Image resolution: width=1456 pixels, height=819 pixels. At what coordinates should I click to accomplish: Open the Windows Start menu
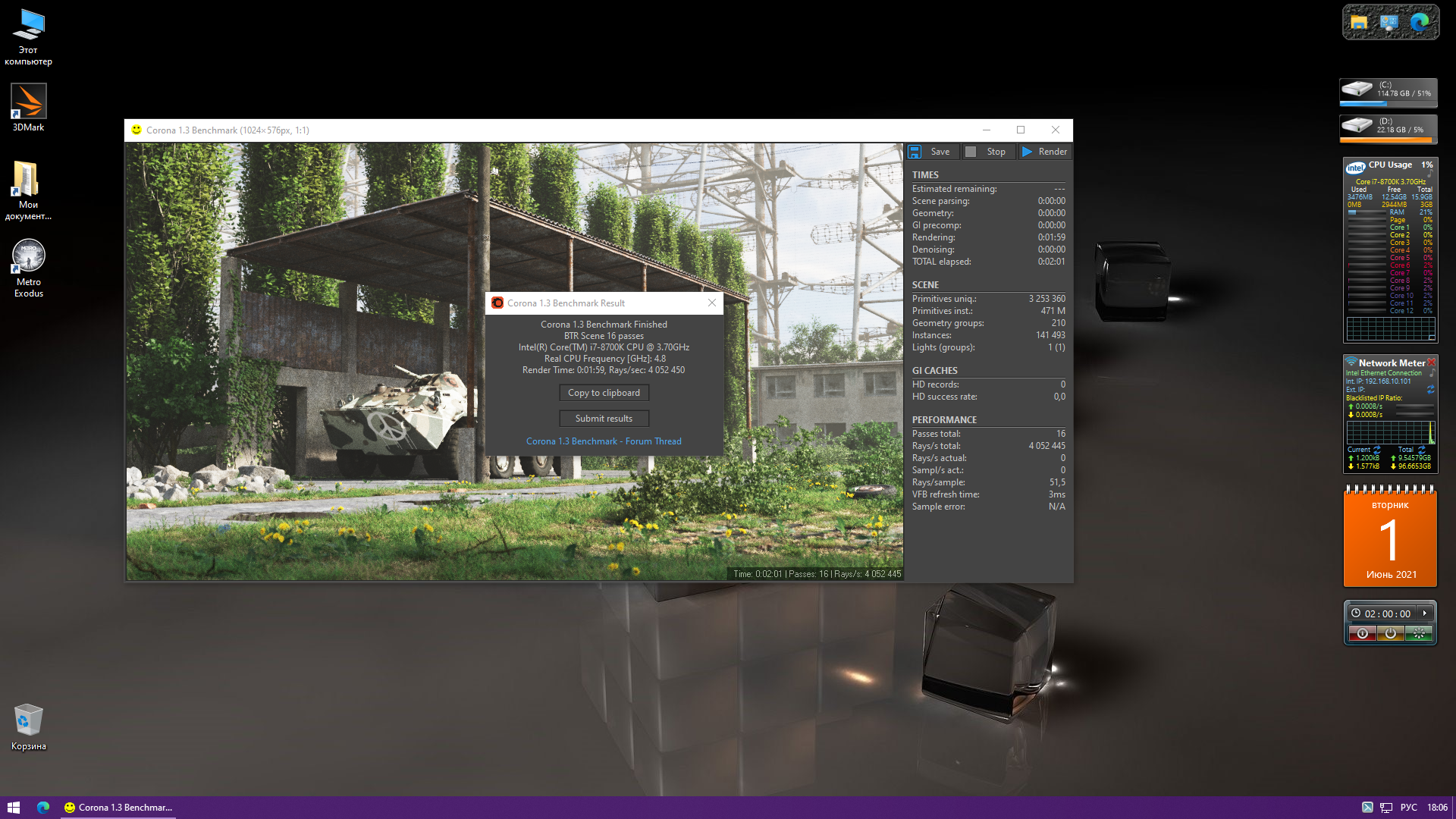point(13,808)
